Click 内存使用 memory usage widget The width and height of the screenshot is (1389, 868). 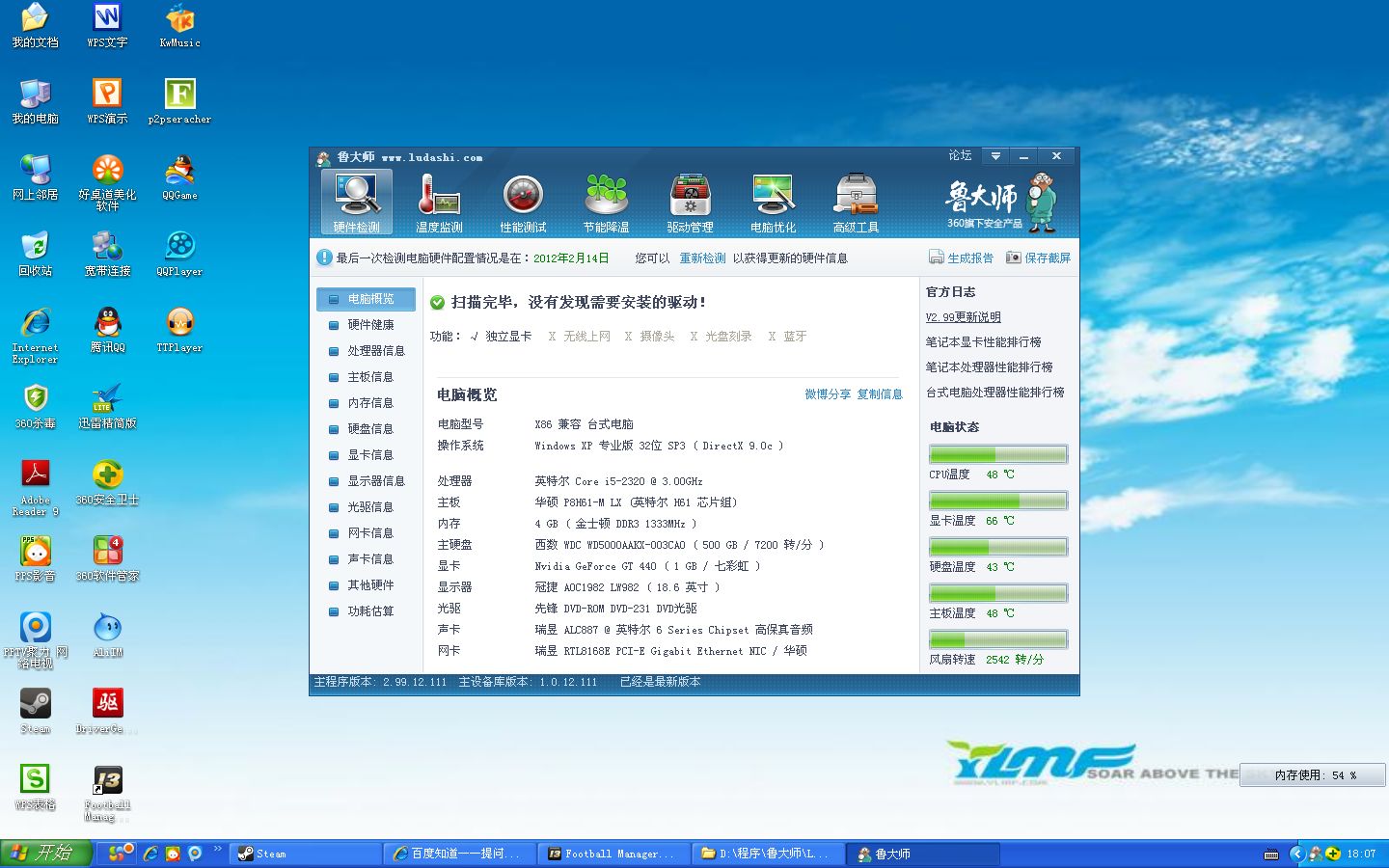pyautogui.click(x=1312, y=774)
